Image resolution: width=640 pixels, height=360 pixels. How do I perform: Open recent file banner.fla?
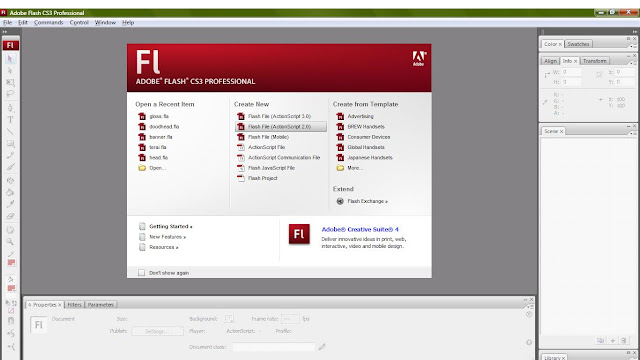161,137
